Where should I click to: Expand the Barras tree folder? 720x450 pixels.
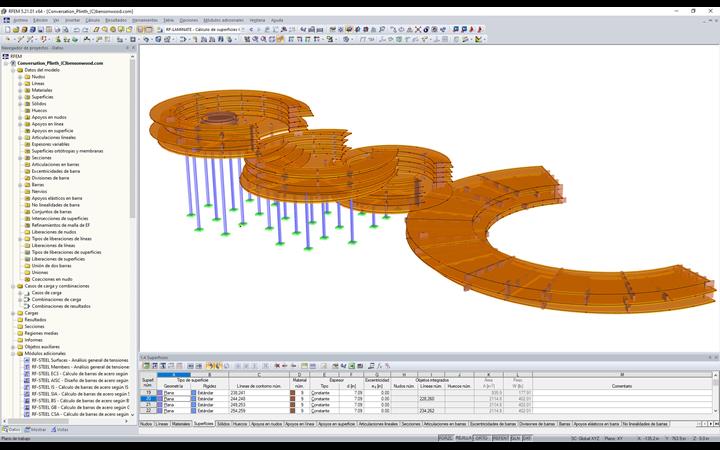click(20, 185)
